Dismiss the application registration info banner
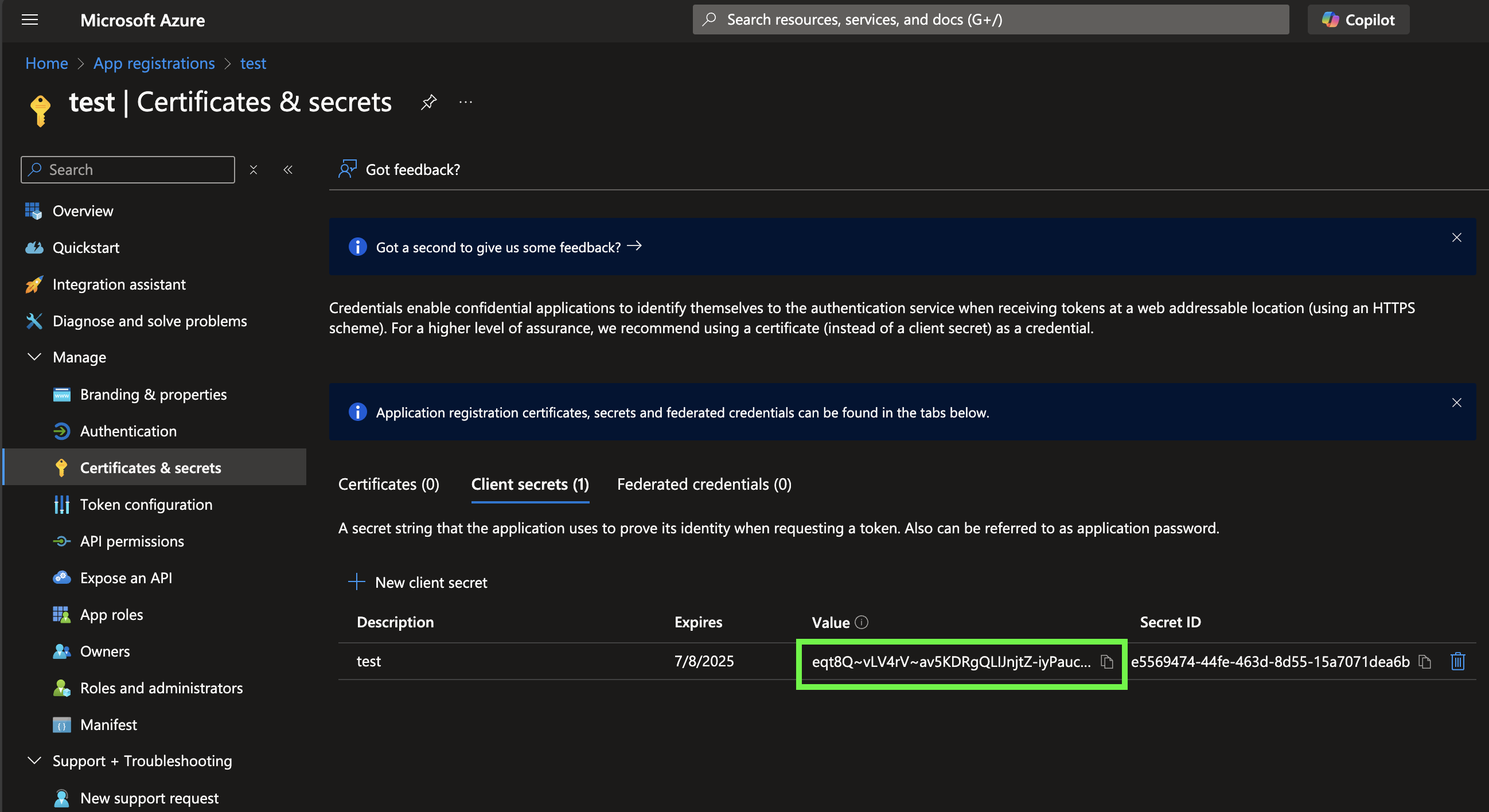The width and height of the screenshot is (1489, 812). tap(1456, 403)
